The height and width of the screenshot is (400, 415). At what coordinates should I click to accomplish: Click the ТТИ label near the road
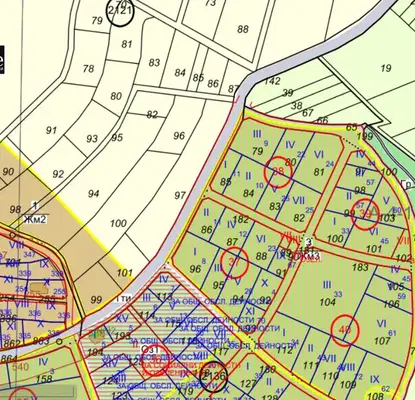click(124, 299)
